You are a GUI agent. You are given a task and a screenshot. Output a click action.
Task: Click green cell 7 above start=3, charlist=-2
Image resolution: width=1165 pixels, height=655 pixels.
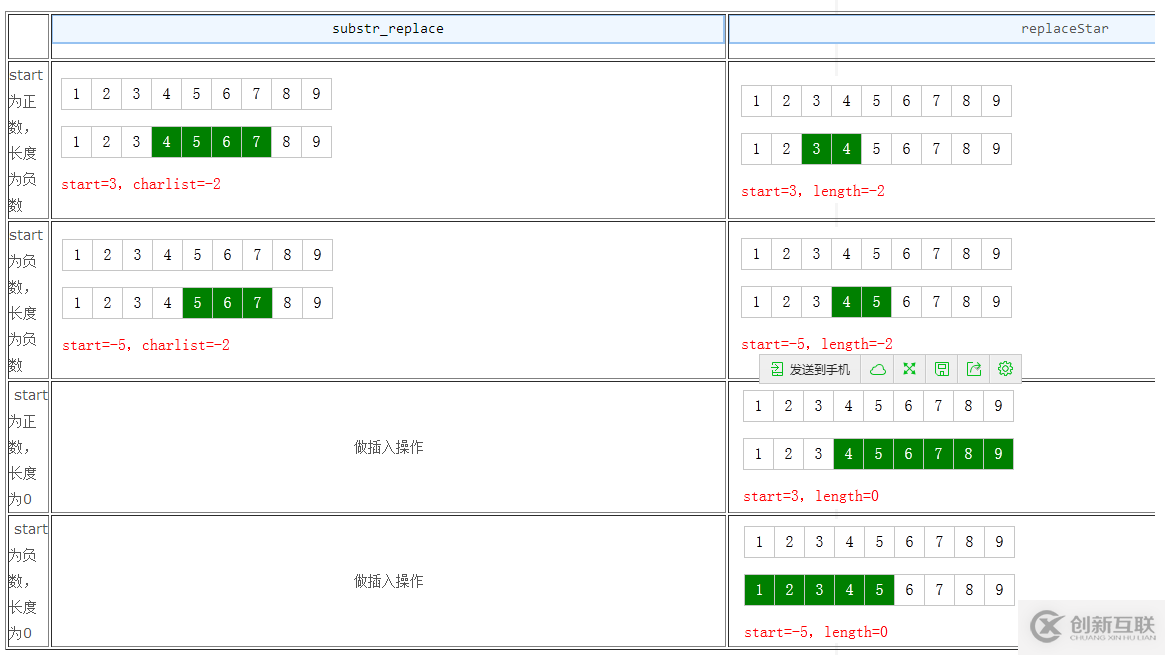click(x=256, y=142)
